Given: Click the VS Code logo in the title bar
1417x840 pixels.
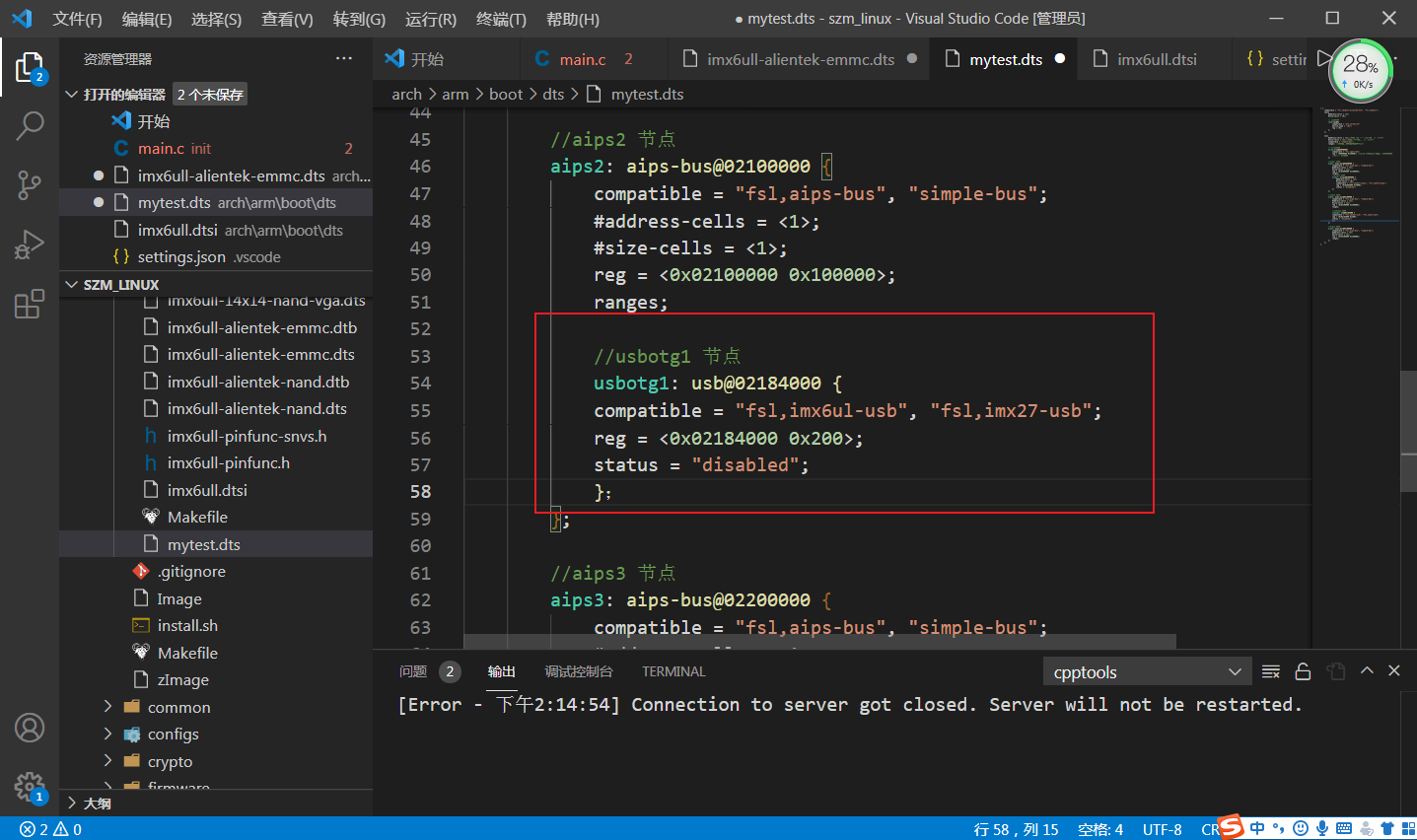Looking at the screenshot, I should tap(22, 18).
